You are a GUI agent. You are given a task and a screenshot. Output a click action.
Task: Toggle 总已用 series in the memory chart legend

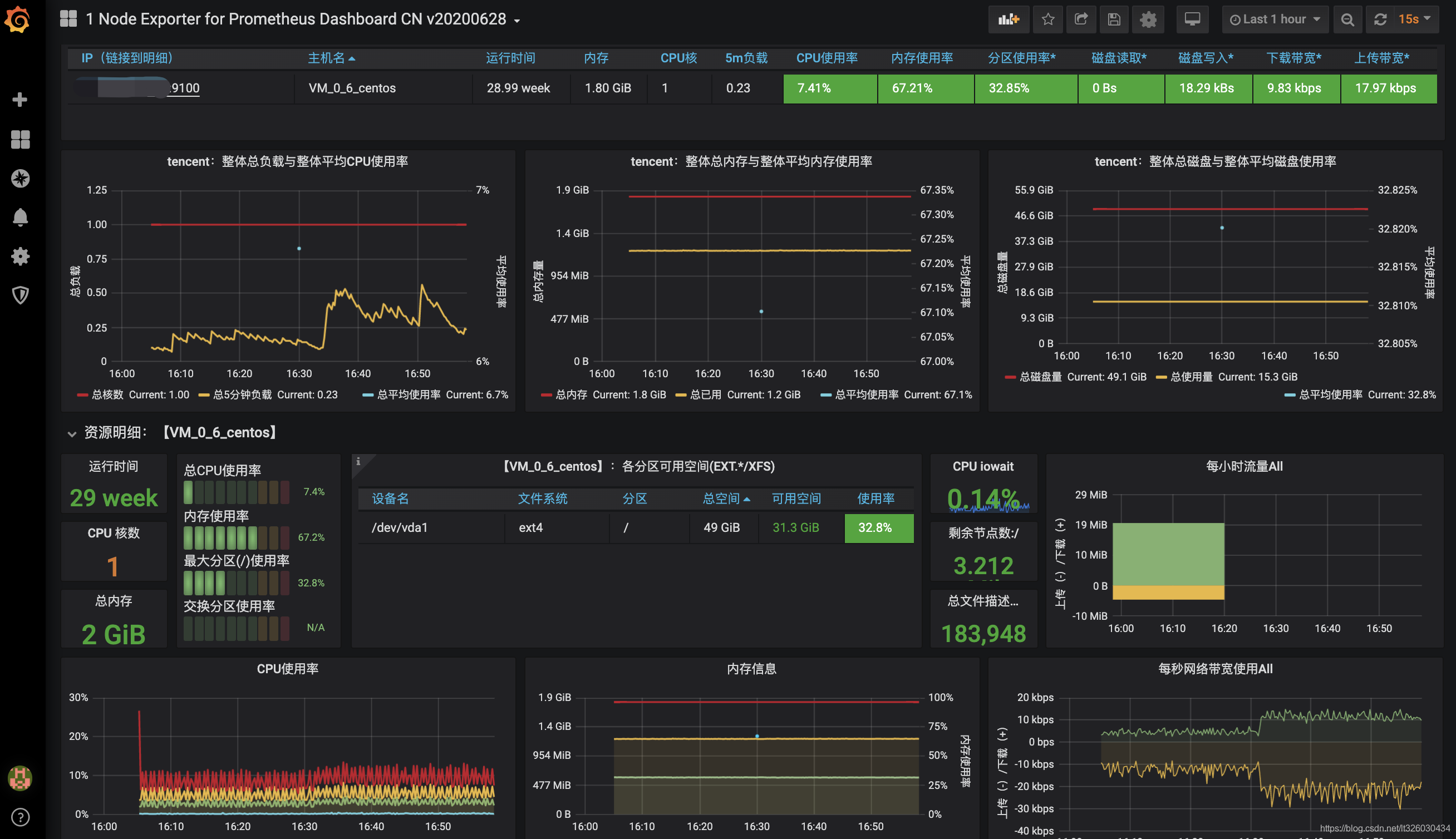[705, 394]
